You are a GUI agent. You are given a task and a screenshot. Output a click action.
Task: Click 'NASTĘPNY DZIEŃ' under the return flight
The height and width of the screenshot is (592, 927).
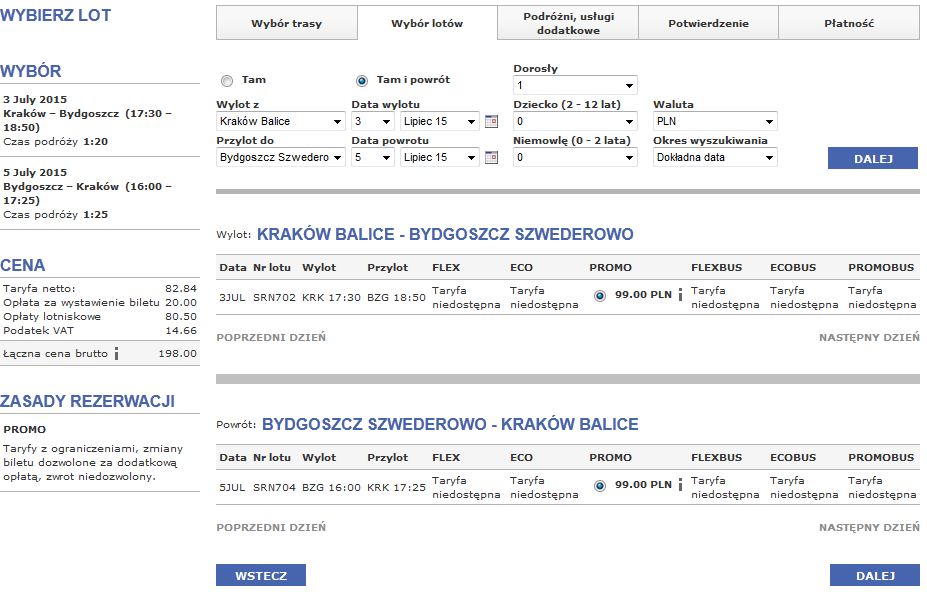click(869, 527)
